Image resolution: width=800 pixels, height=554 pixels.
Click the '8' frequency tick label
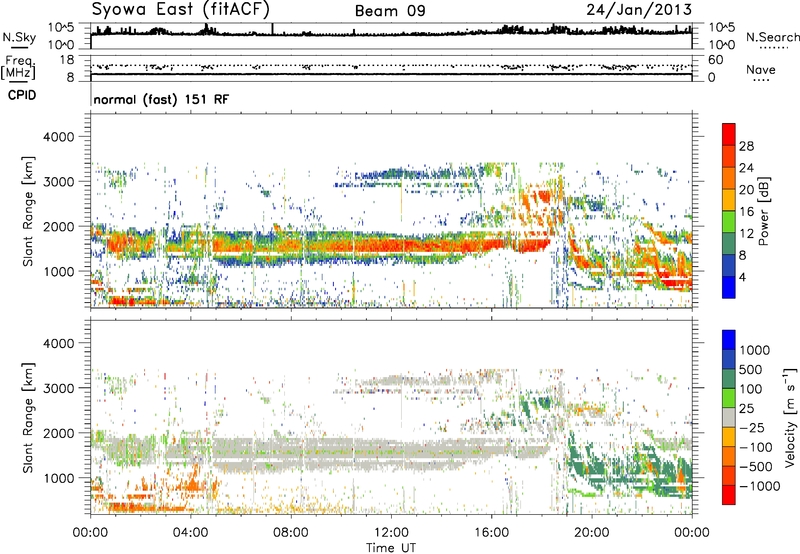pos(70,77)
